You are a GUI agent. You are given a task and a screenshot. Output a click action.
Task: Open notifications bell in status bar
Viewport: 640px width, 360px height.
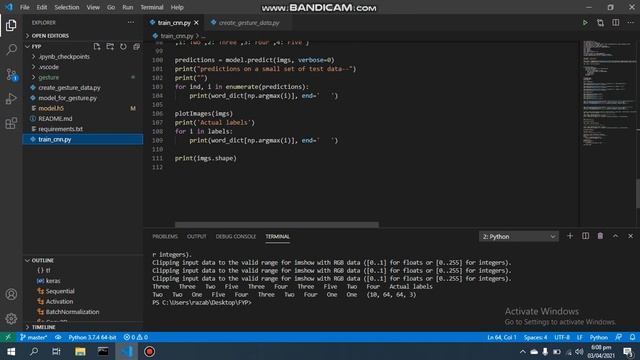coord(632,337)
